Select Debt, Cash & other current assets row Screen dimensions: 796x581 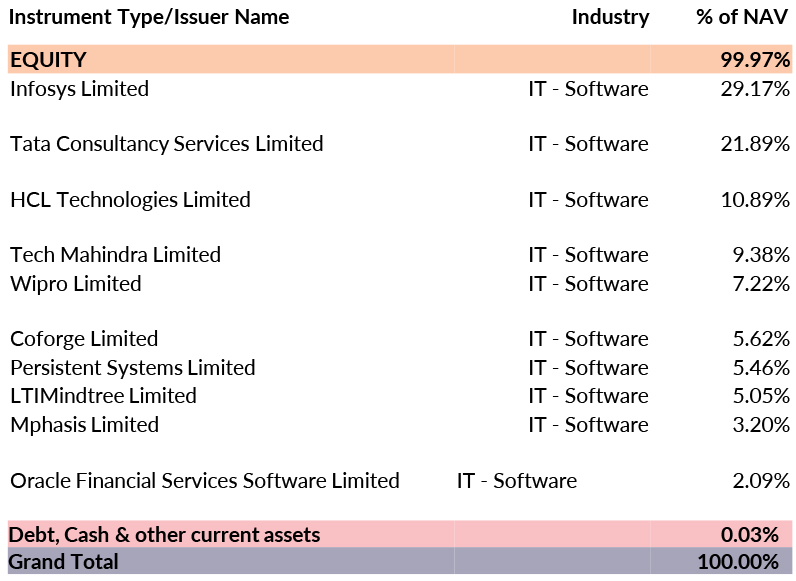[164, 535]
